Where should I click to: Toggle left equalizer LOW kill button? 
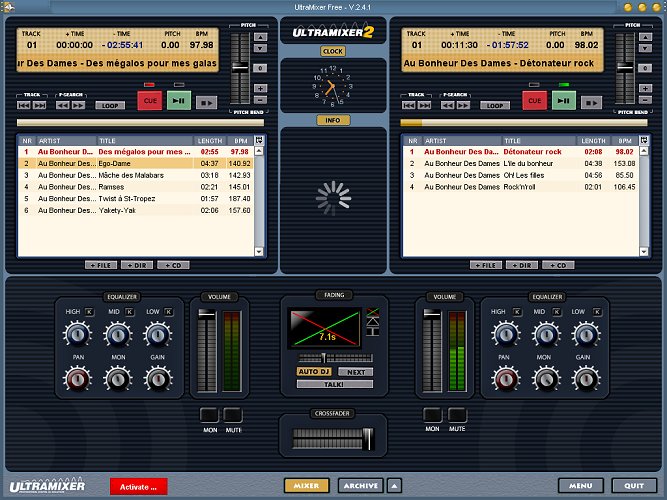[x=168, y=312]
